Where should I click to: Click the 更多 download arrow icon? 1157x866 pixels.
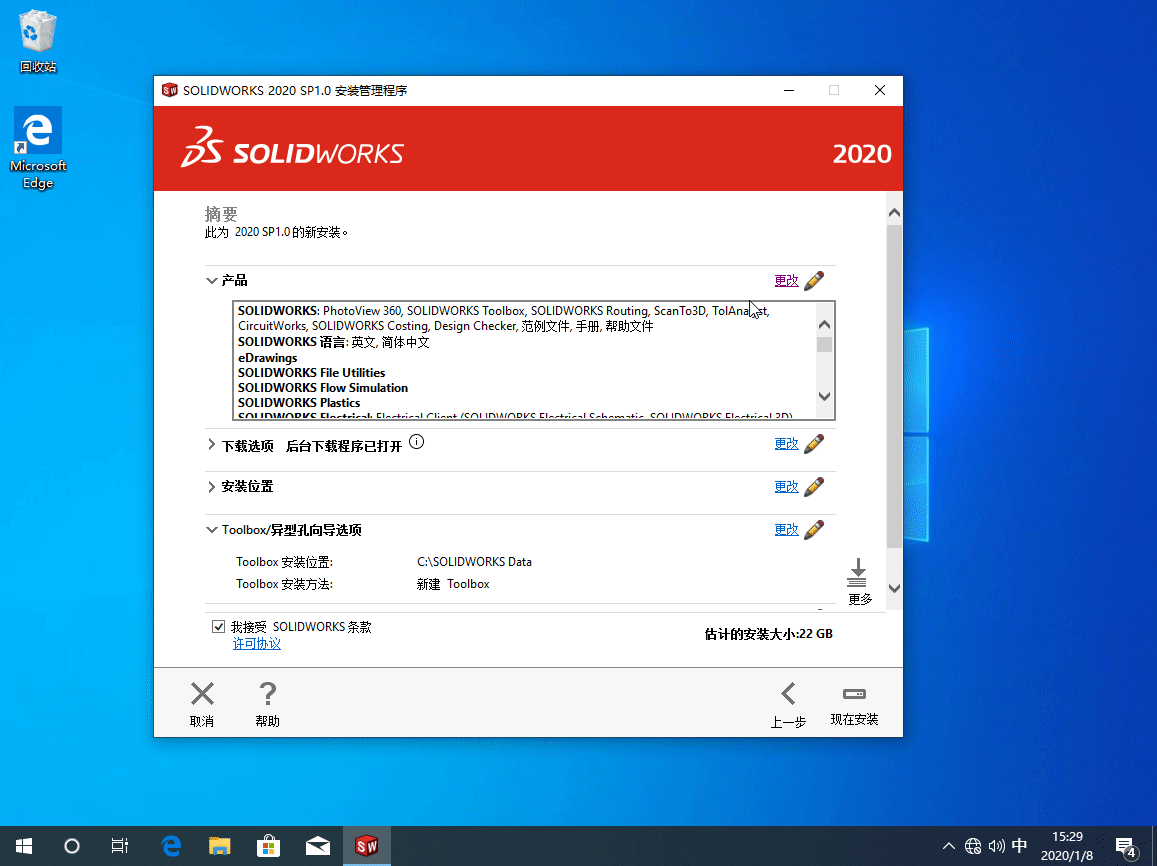(857, 573)
